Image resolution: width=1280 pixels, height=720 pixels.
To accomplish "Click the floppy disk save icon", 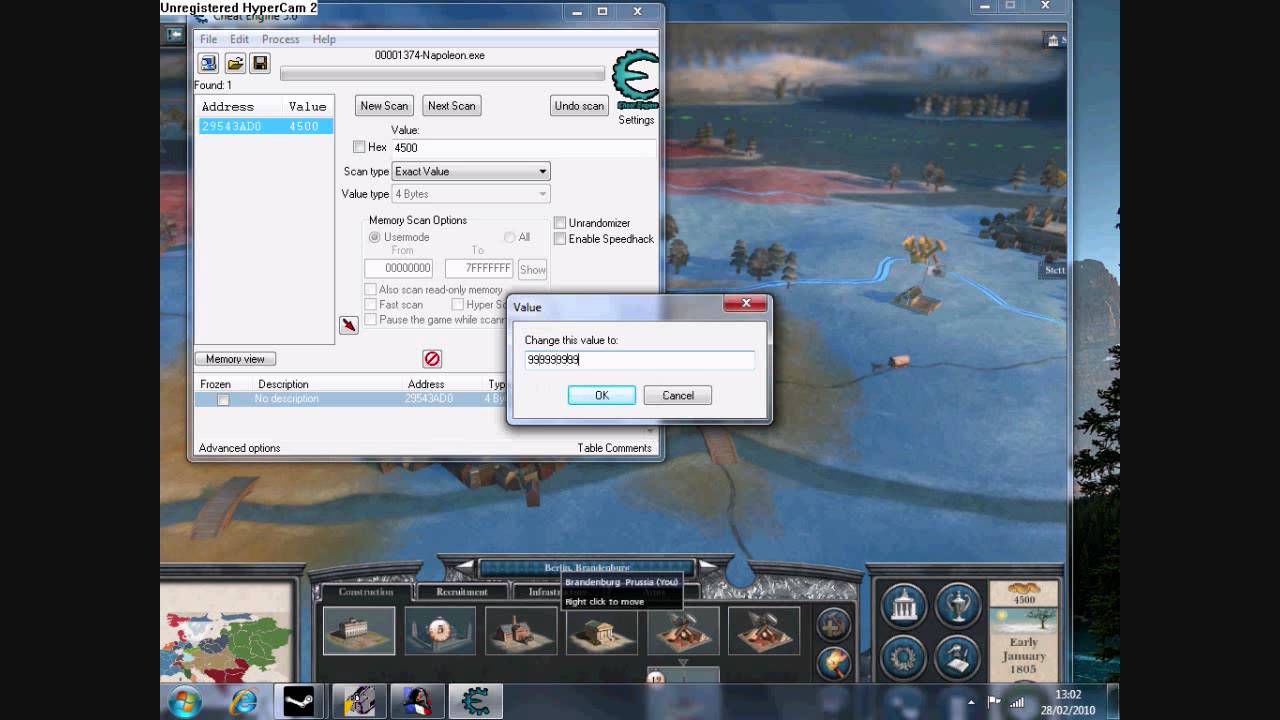I will point(260,64).
